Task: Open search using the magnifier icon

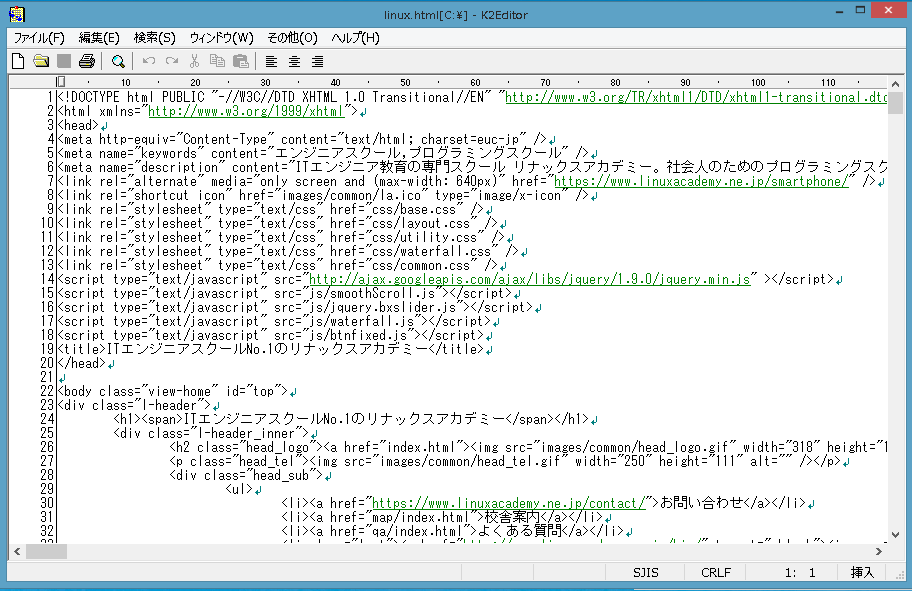Action: pos(118,60)
